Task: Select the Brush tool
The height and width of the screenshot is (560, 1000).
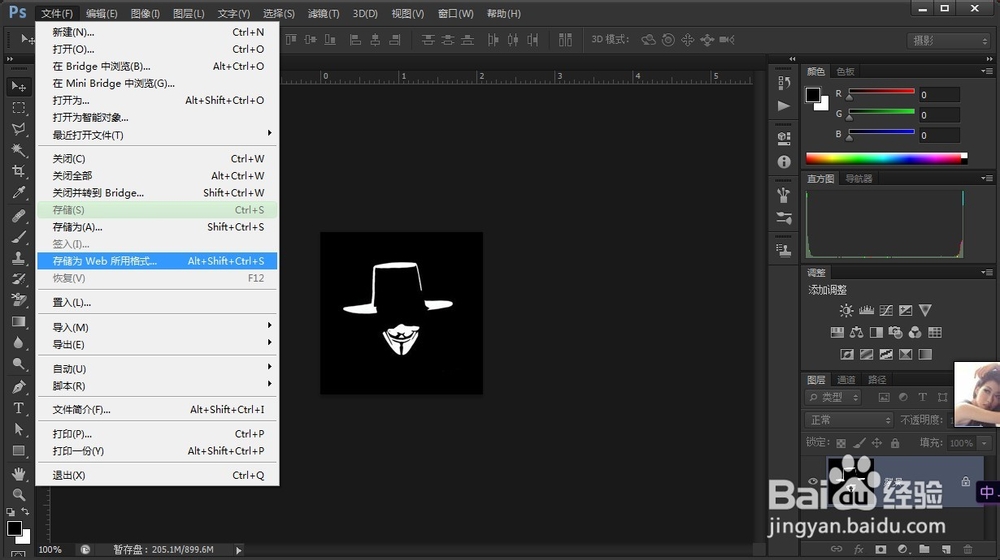Action: click(18, 237)
